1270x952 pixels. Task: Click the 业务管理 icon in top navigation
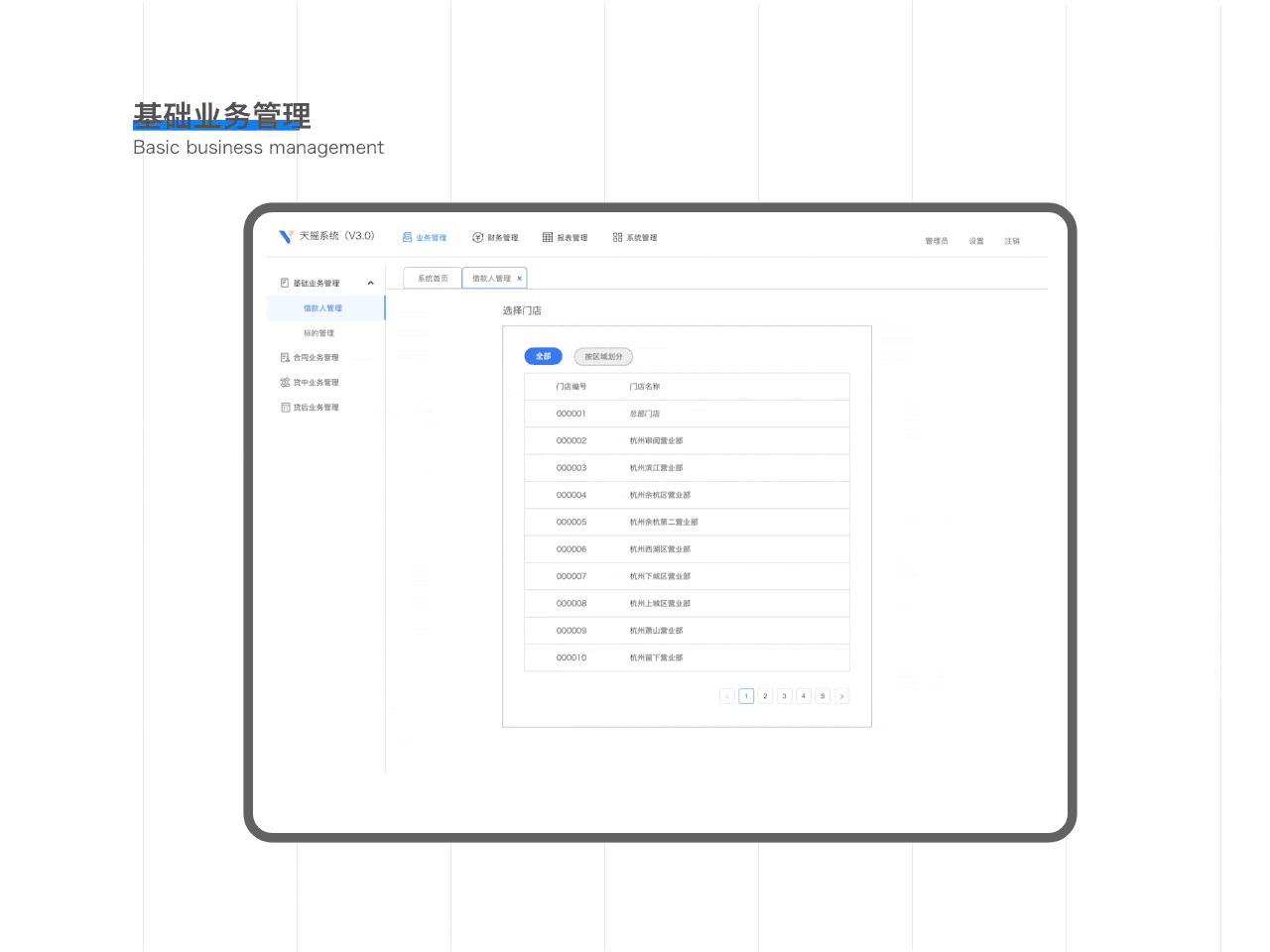407,237
